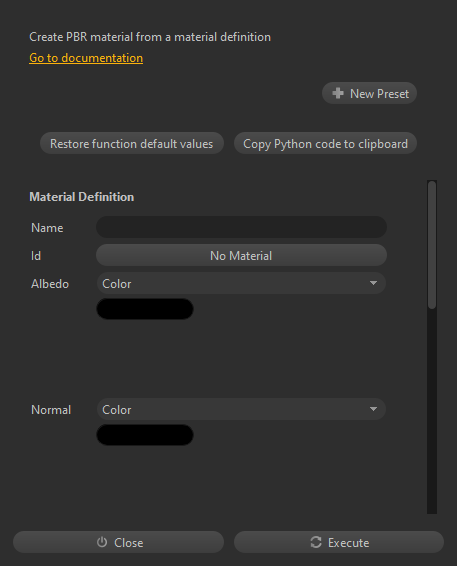The image size is (457, 566).
Task: Copy Python code to clipboard
Action: [325, 143]
